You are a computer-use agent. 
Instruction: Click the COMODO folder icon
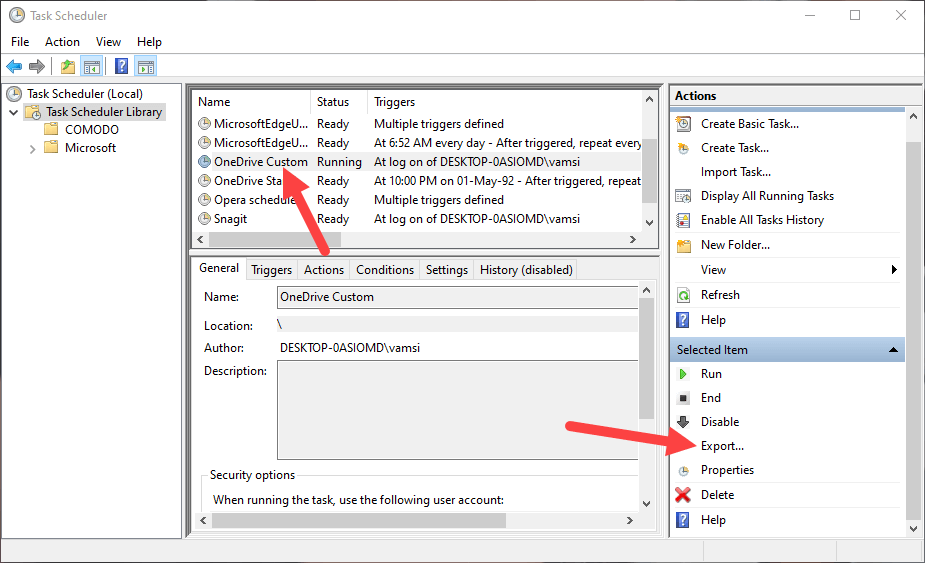point(51,129)
